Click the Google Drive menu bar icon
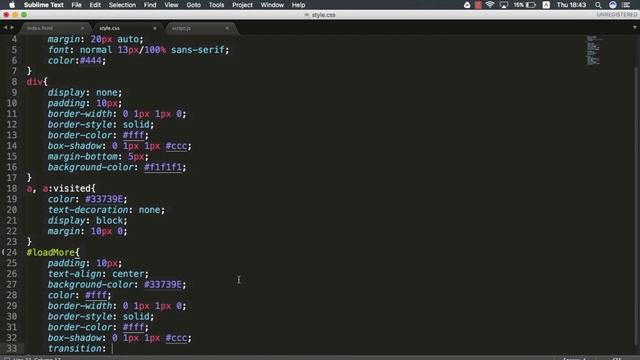 467,5
